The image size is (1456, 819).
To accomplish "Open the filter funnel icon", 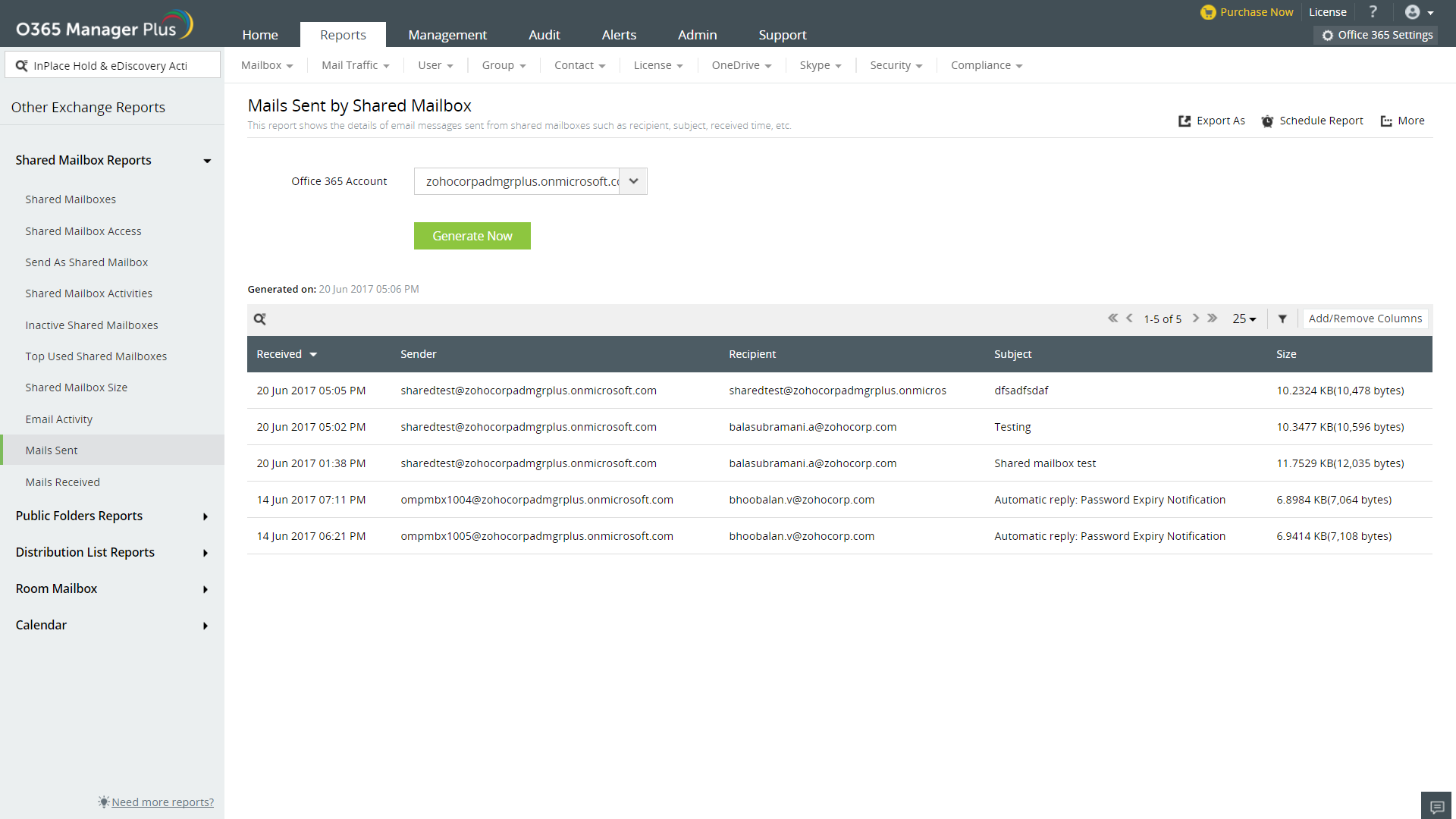I will pyautogui.click(x=1282, y=319).
